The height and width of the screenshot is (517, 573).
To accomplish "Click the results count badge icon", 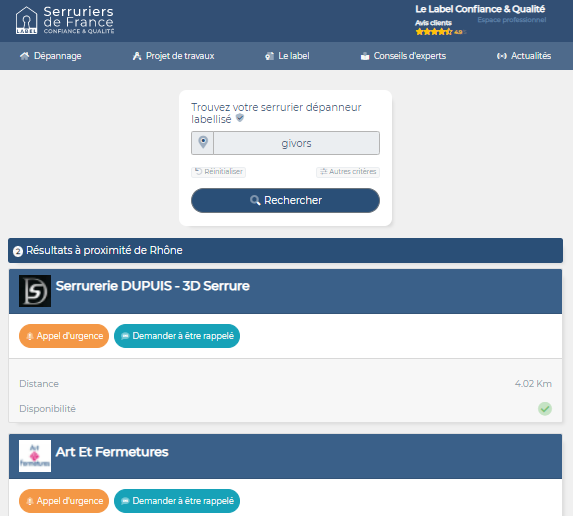I will tap(18, 251).
